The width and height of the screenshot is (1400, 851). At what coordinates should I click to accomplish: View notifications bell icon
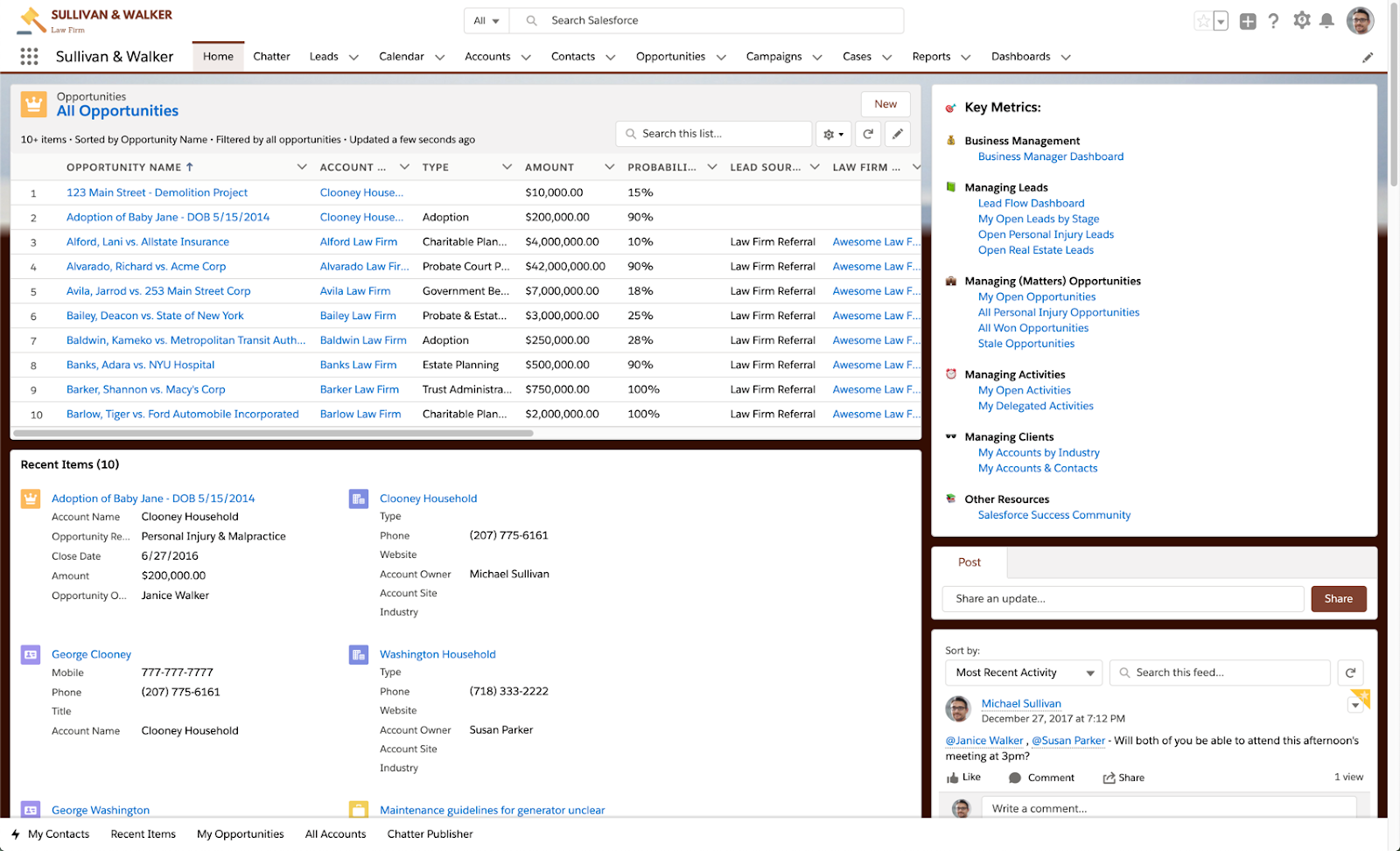point(1327,20)
